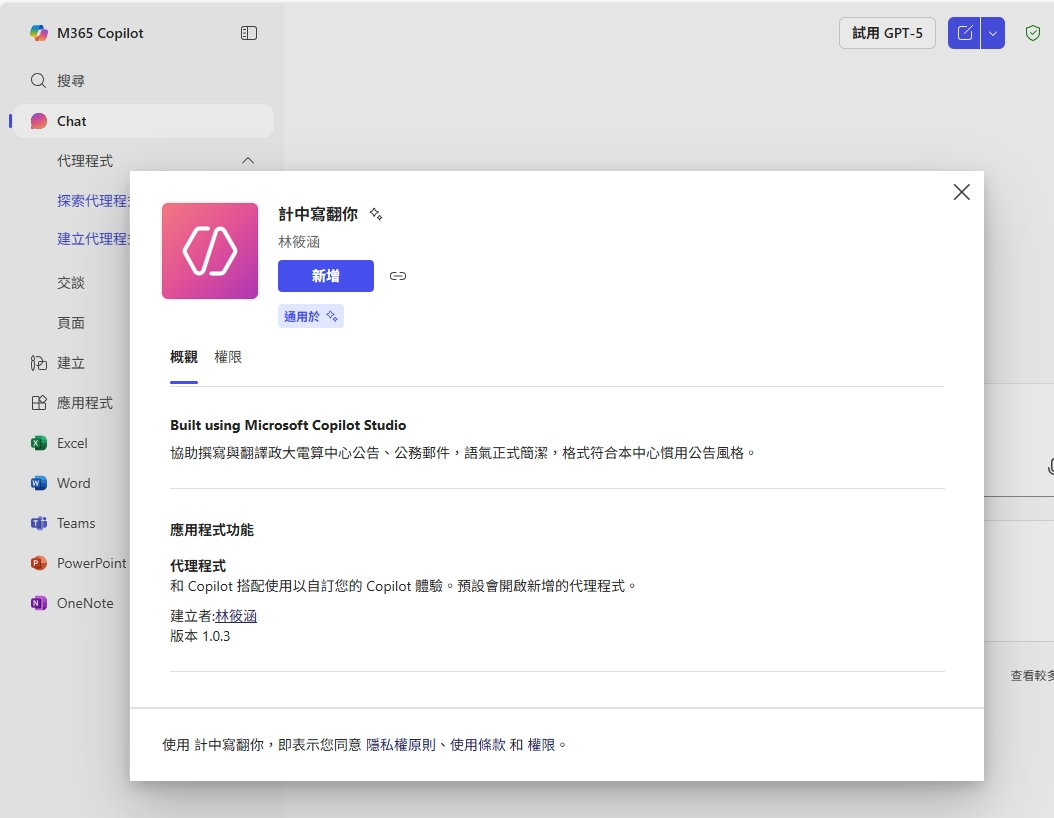Viewport: 1054px width, 818px height.
Task: Click the Excel icon in sidebar
Action: click(39, 443)
